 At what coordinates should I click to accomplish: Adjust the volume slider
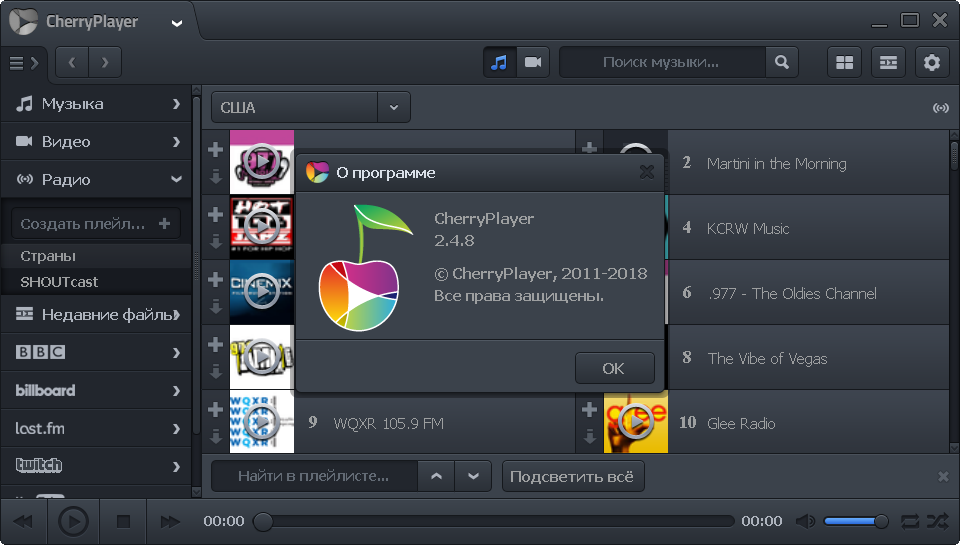tap(856, 522)
